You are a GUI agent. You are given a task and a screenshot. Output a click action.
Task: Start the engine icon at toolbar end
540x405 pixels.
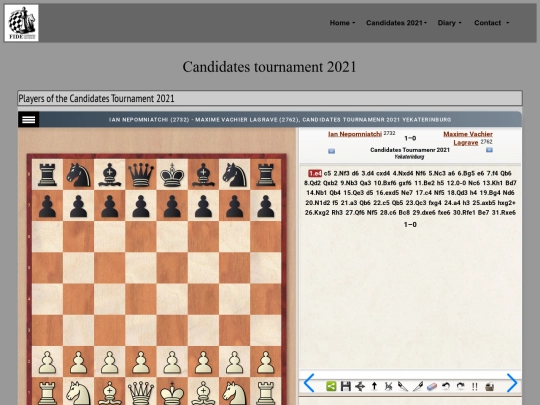pyautogui.click(x=489, y=386)
